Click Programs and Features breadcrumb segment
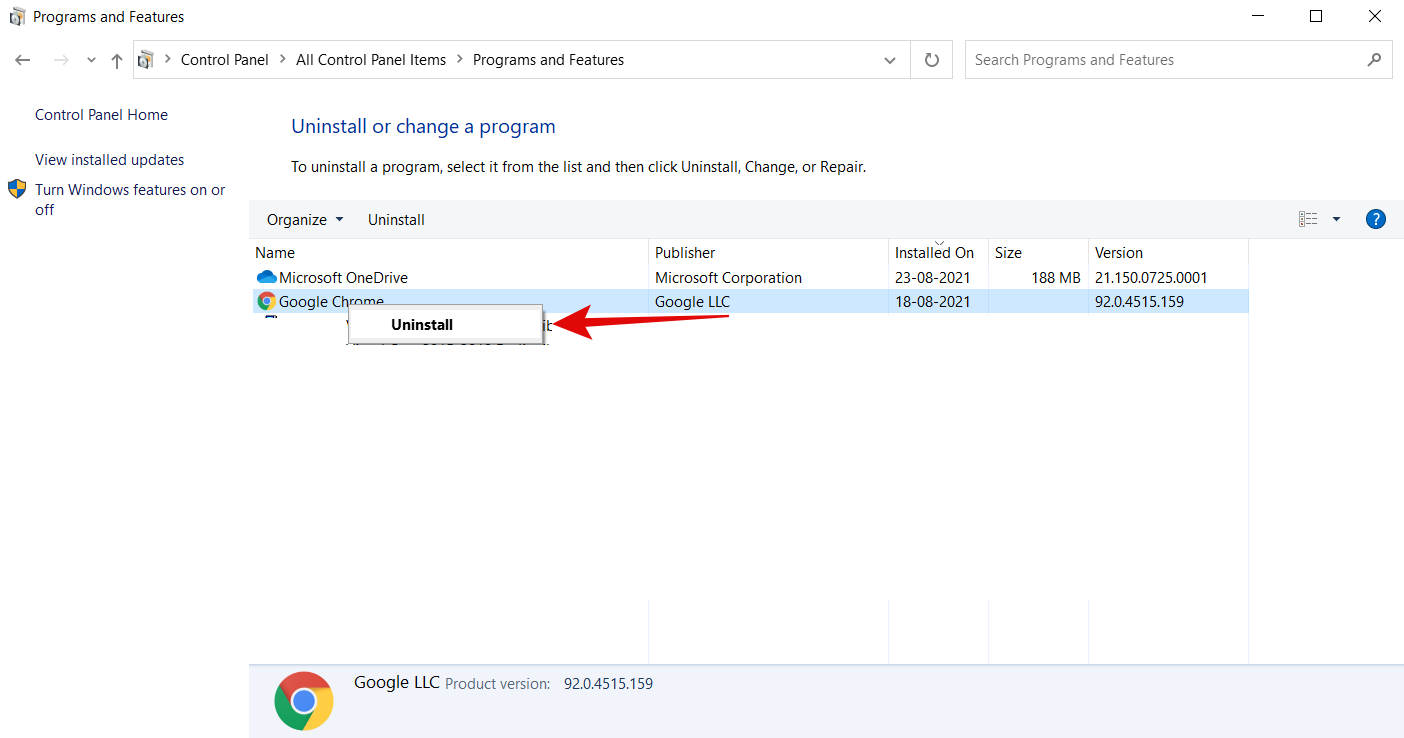The height and width of the screenshot is (738, 1404). [x=548, y=60]
